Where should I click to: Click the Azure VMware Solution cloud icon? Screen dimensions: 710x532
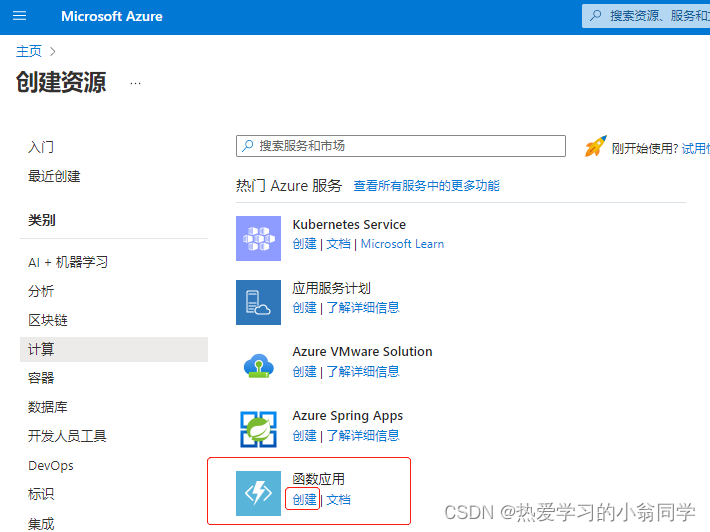tap(258, 366)
